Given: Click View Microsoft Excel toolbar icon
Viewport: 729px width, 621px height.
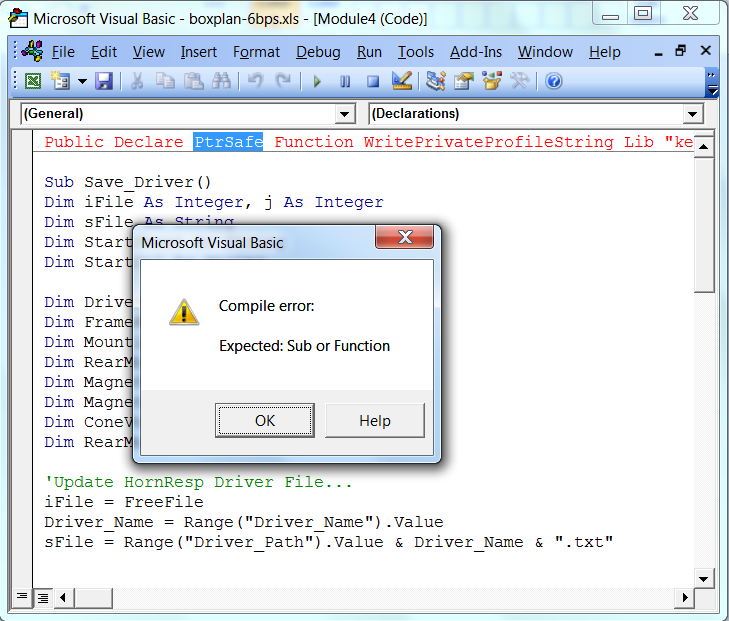Looking at the screenshot, I should [33, 81].
